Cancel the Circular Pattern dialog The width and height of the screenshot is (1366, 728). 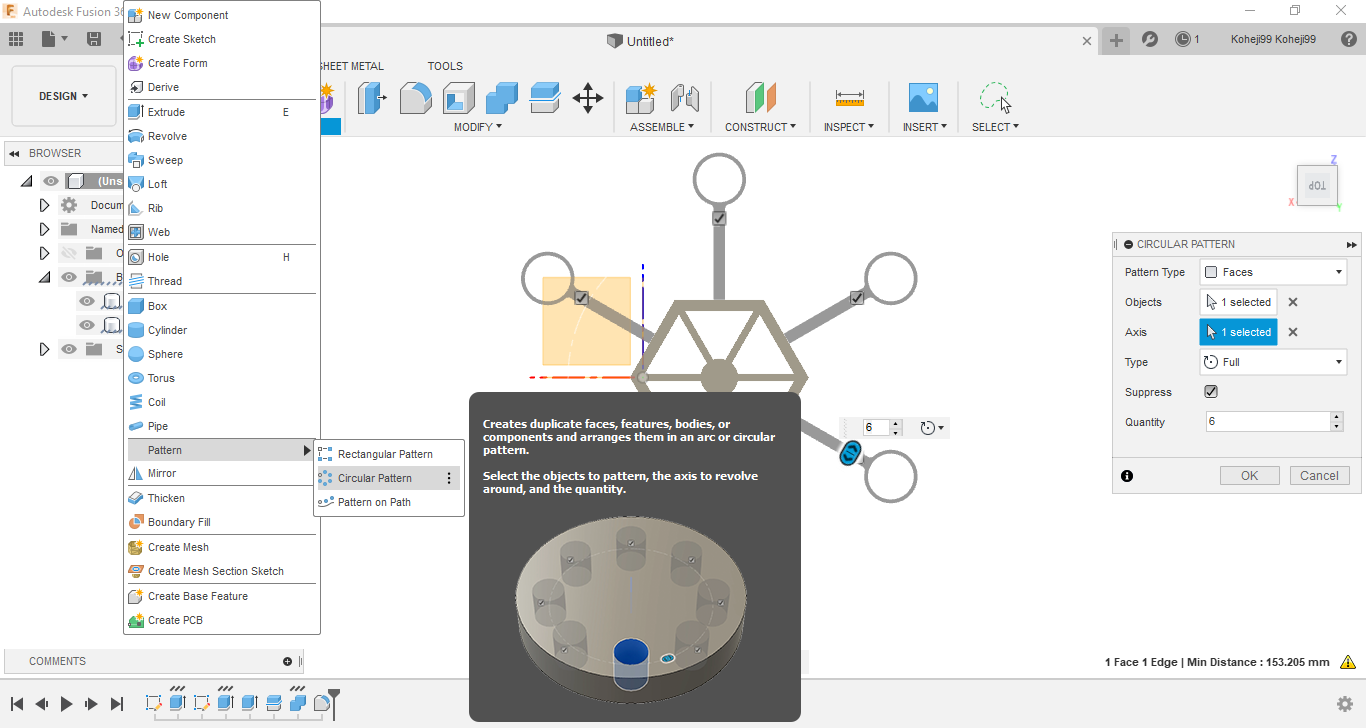tap(1320, 476)
